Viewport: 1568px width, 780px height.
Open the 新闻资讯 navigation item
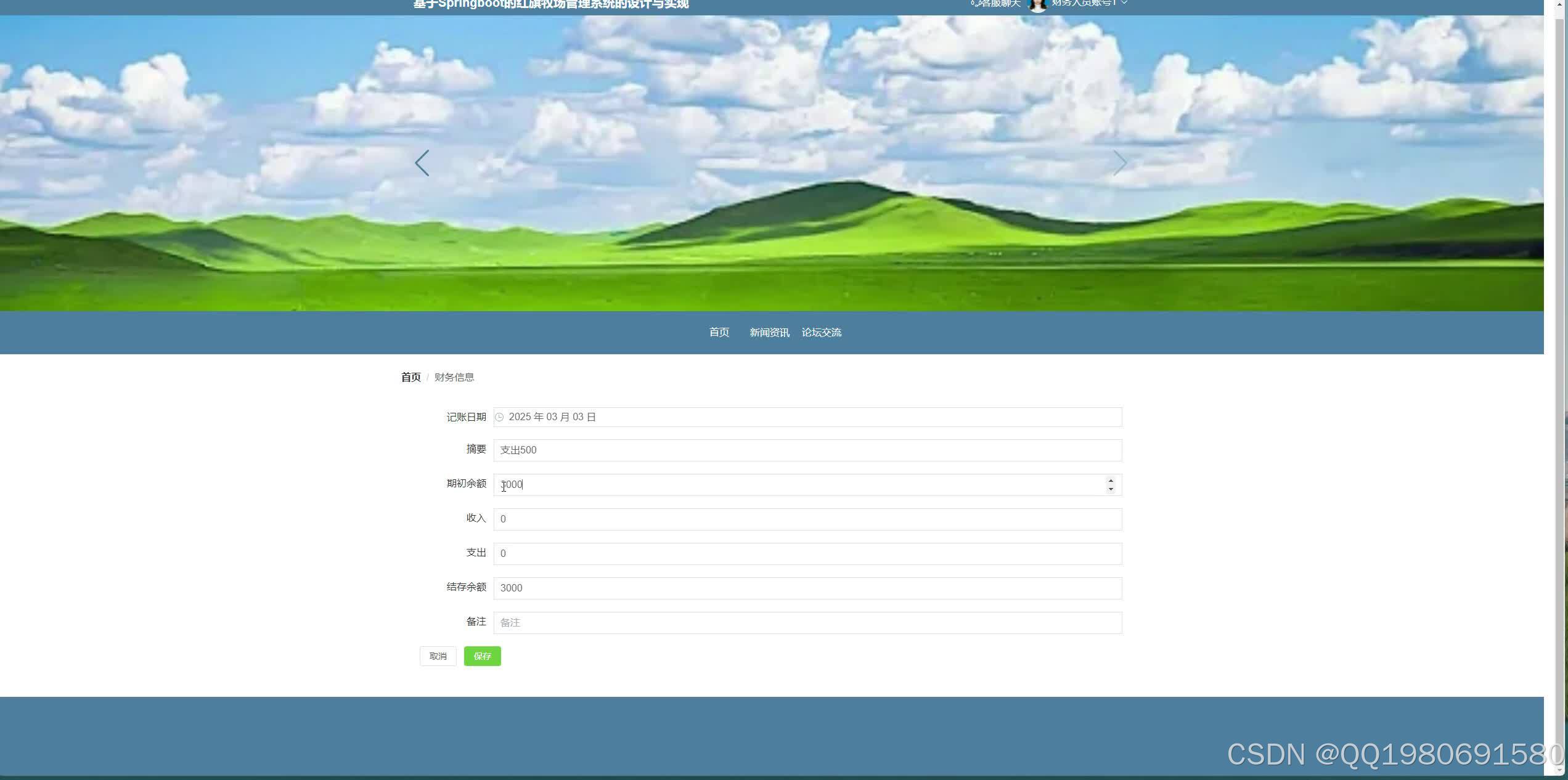(769, 332)
